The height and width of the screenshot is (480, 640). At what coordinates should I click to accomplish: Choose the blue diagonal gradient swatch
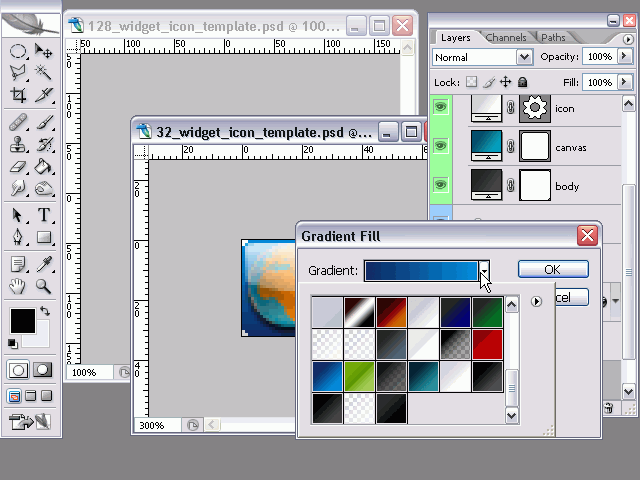(x=327, y=376)
